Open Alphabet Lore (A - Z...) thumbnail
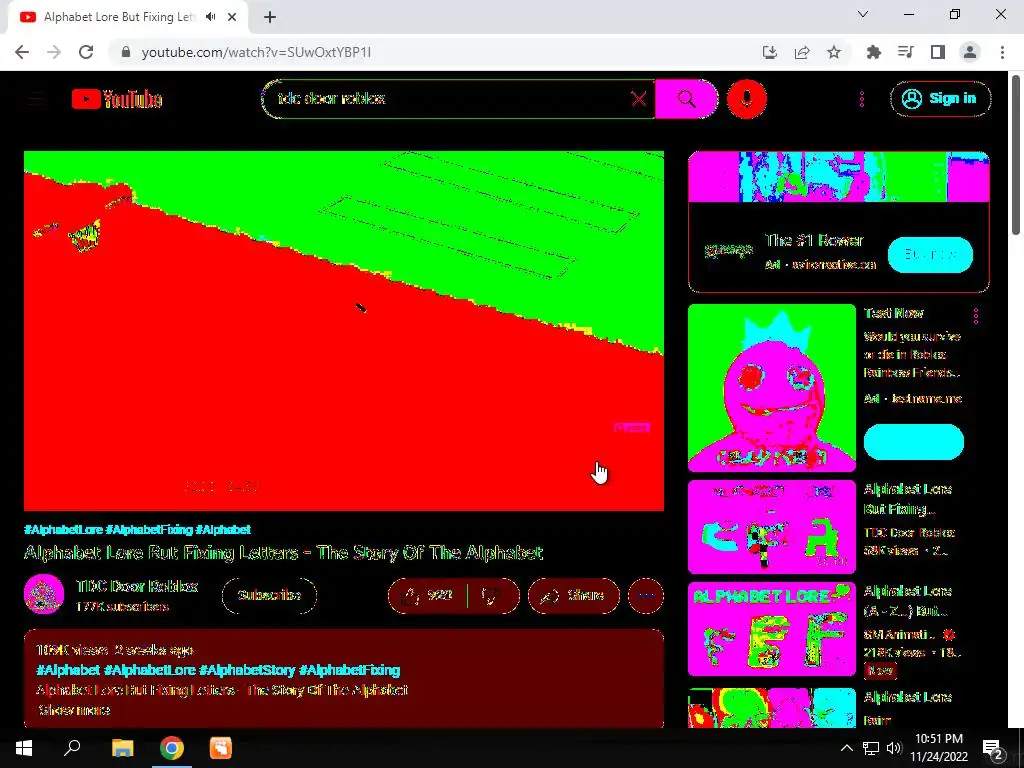1024x768 pixels. click(771, 629)
